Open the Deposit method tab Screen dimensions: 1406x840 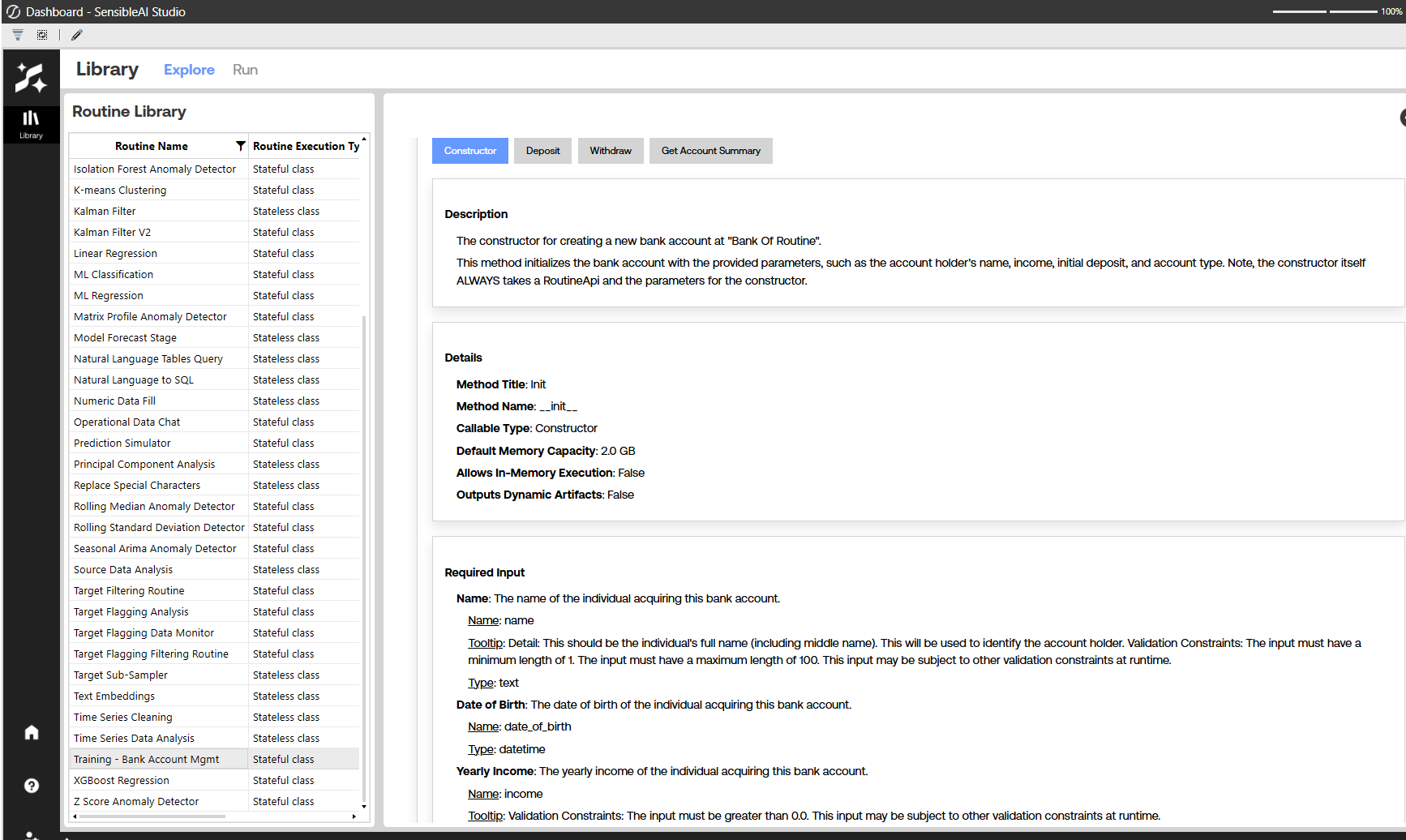pos(542,151)
